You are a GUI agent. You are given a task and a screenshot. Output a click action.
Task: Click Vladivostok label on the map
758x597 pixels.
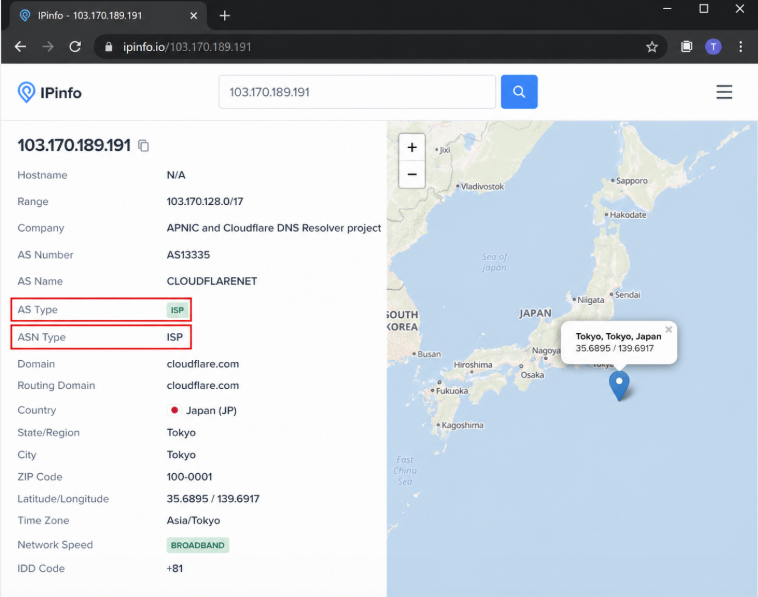(482, 186)
